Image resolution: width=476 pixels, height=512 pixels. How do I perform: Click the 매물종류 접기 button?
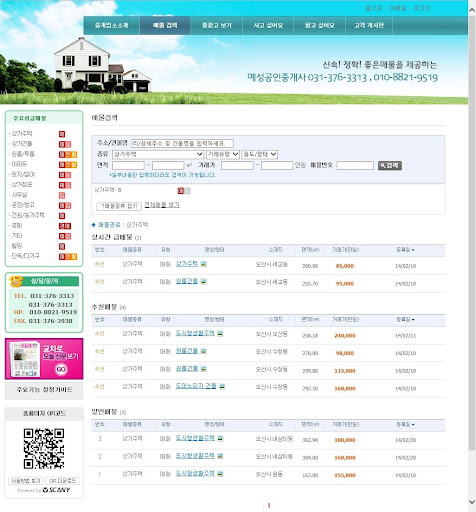[x=119, y=206]
